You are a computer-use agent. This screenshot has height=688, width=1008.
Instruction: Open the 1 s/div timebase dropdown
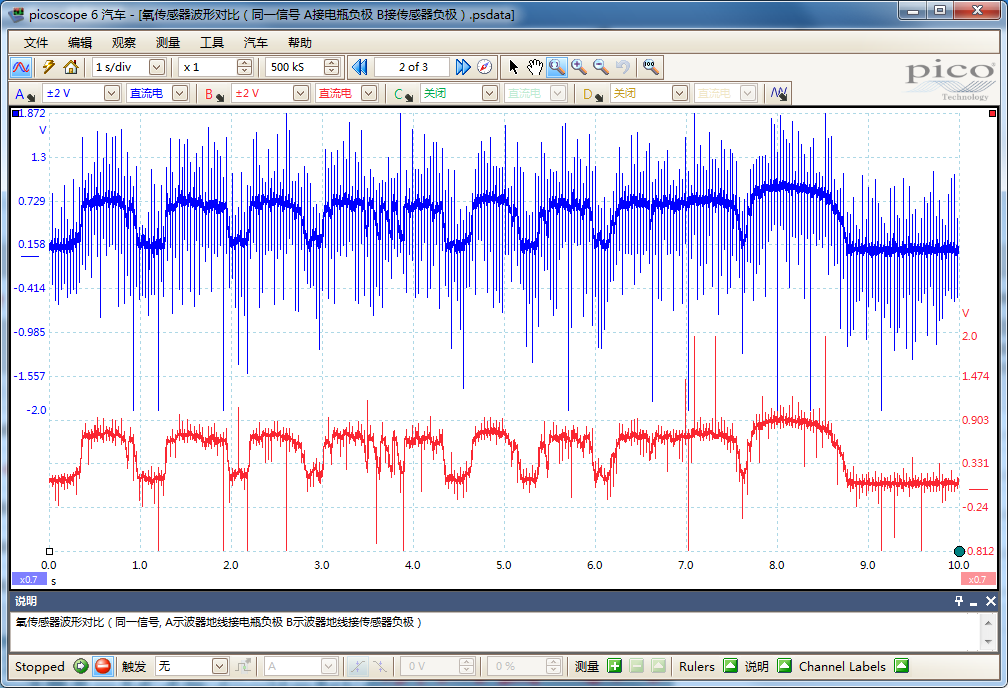[157, 67]
